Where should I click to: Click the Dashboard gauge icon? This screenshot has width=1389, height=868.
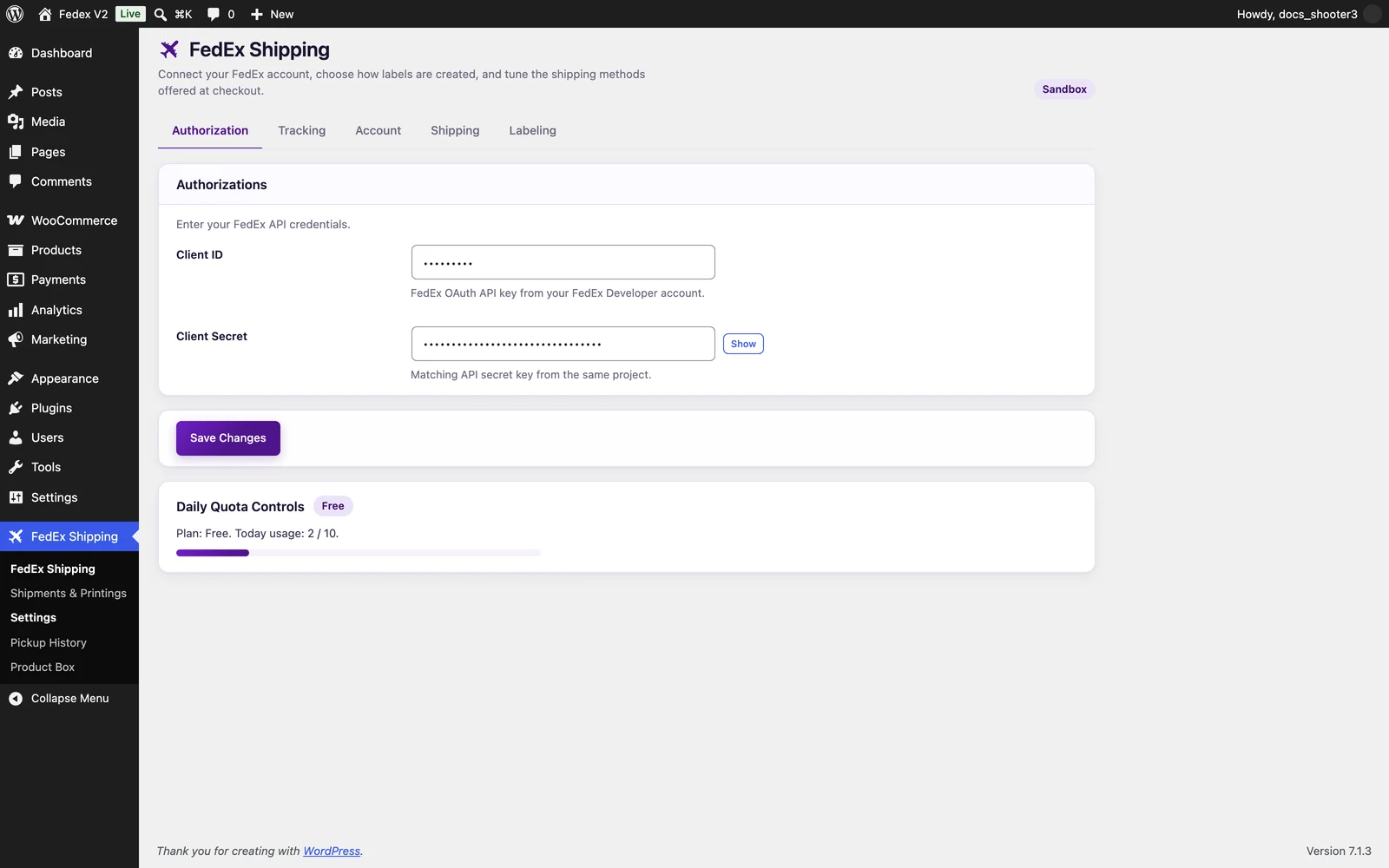pyautogui.click(x=16, y=53)
